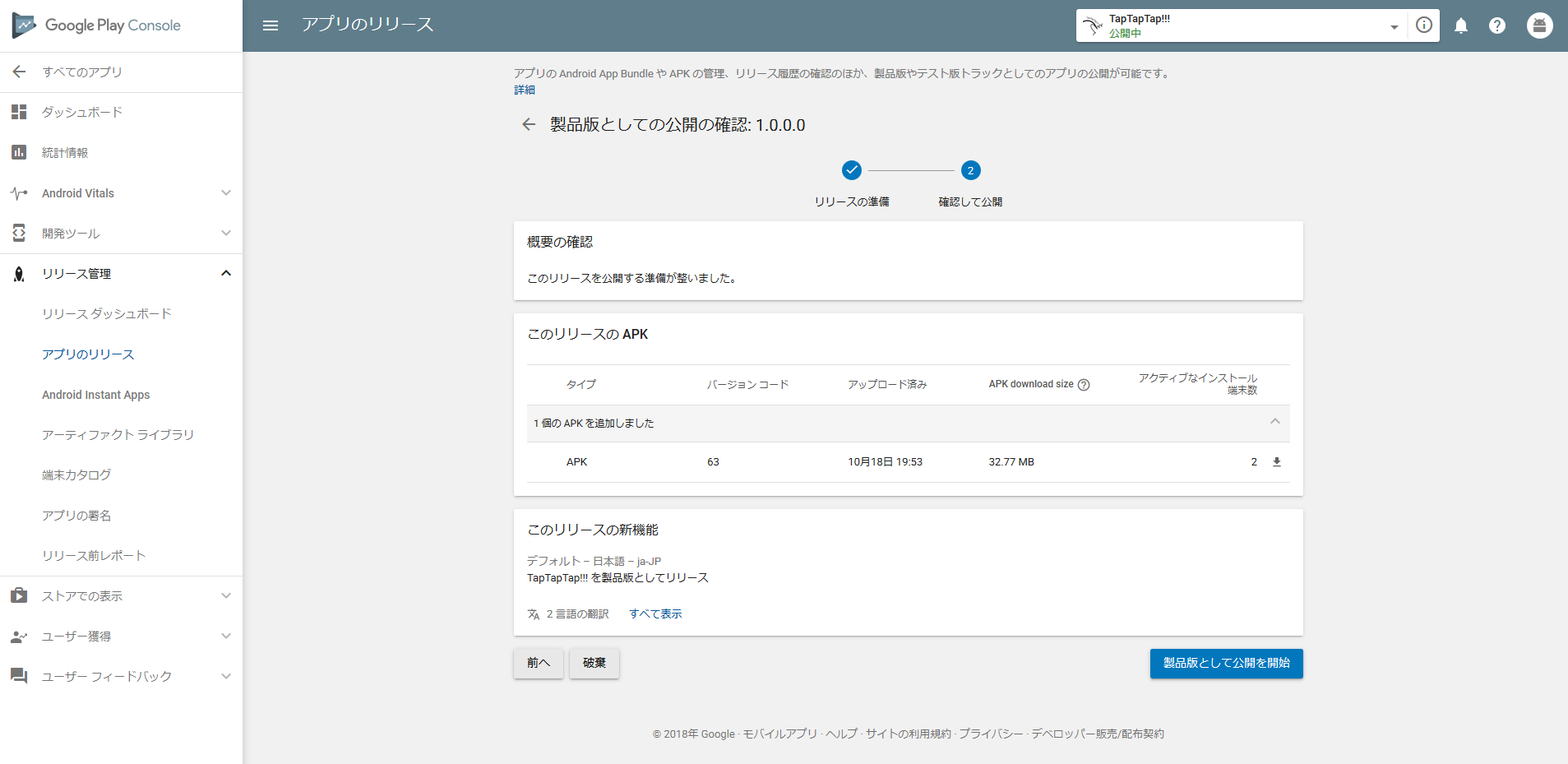Click the ユーザー獲得 person icon

(19, 637)
